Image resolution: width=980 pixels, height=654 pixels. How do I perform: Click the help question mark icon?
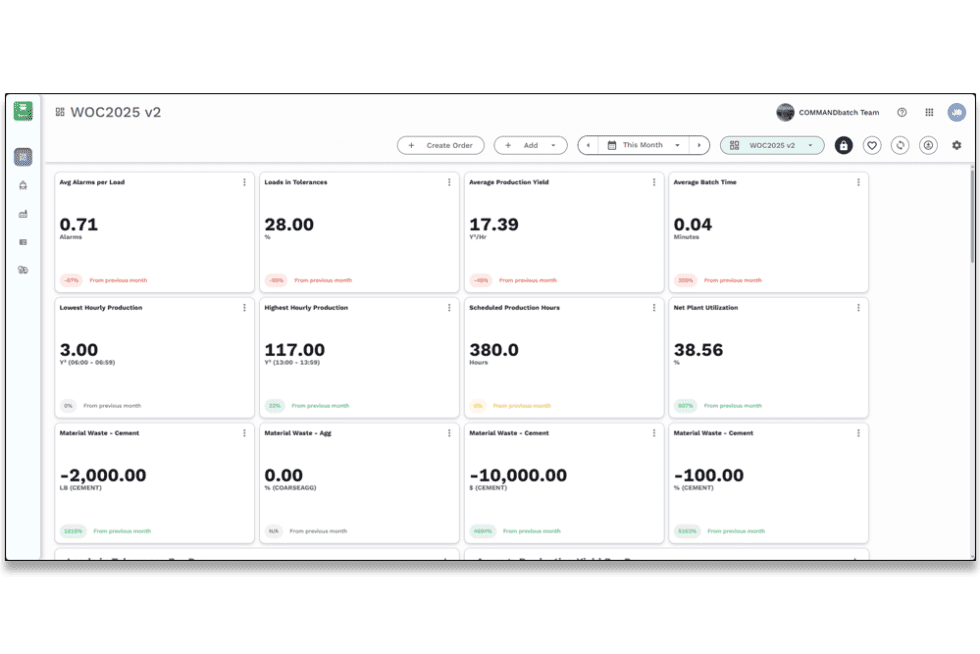(x=901, y=113)
